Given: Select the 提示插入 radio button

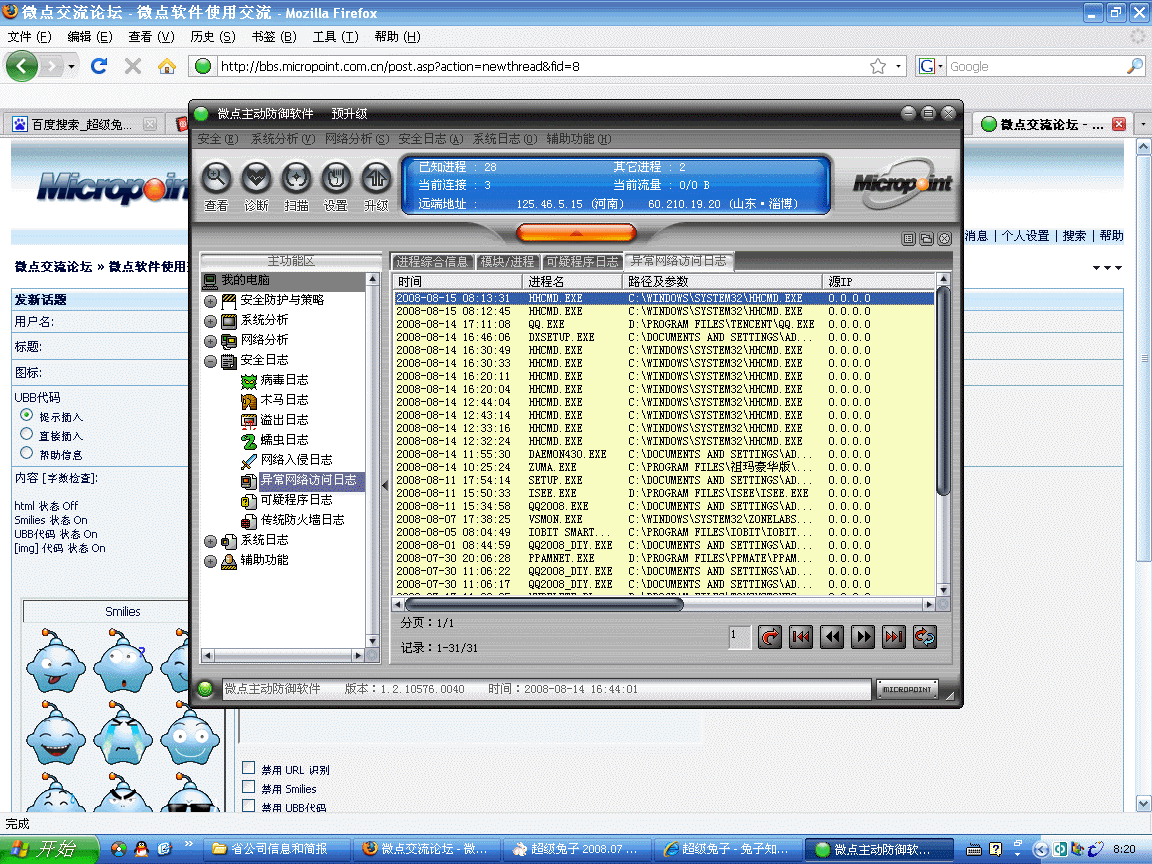Looking at the screenshot, I should [26, 415].
